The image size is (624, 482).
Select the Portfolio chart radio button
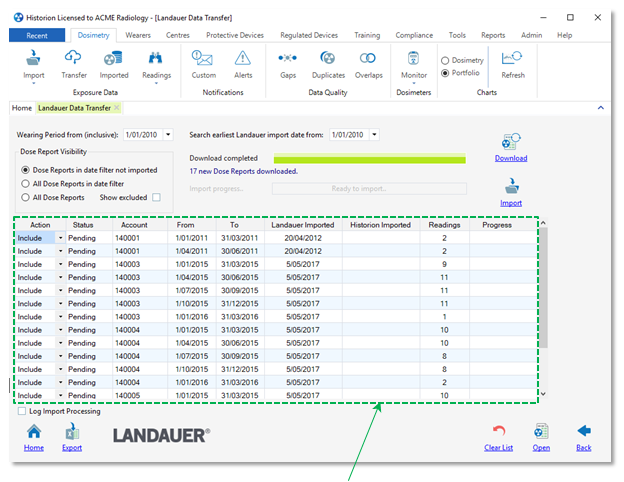(x=445, y=73)
